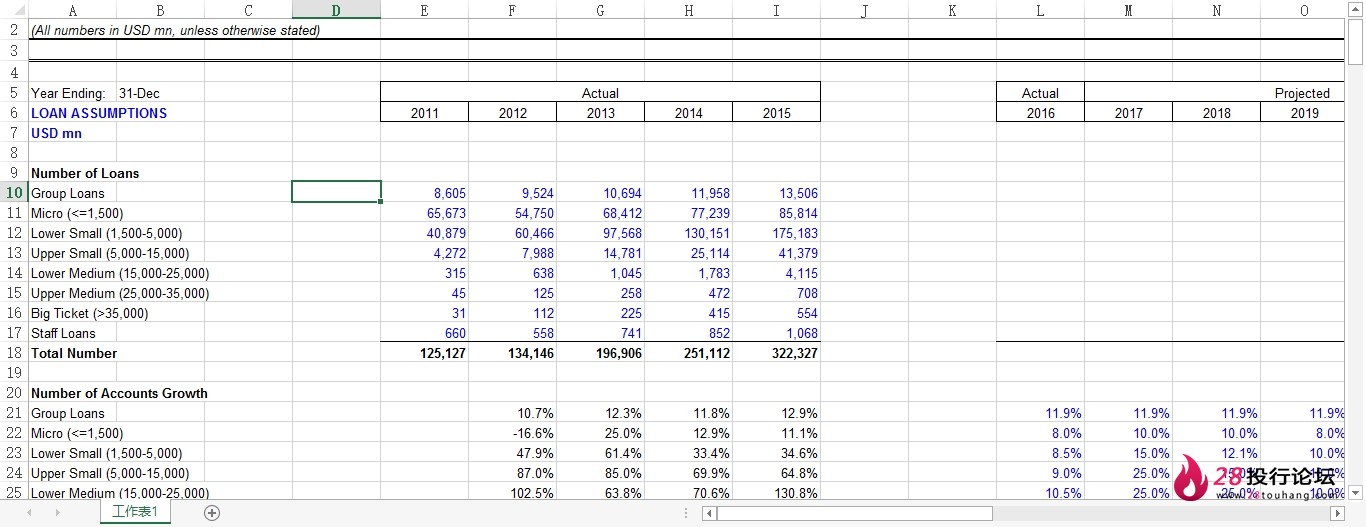Select column D header

(336, 10)
